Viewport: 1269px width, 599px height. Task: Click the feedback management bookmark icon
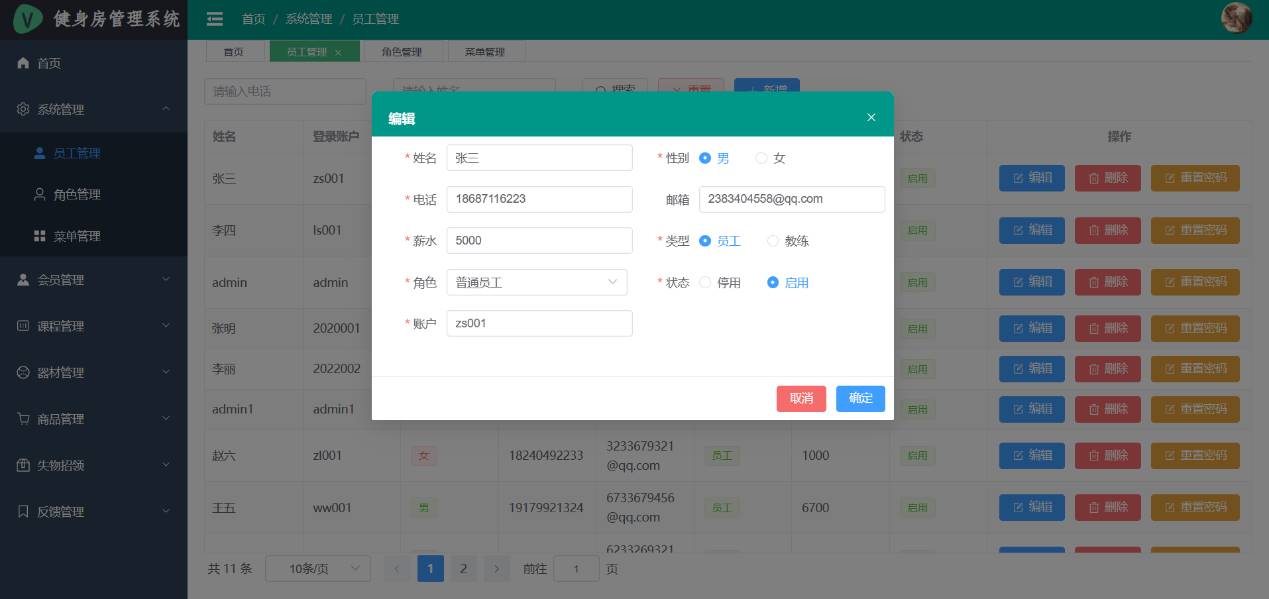tap(23, 512)
